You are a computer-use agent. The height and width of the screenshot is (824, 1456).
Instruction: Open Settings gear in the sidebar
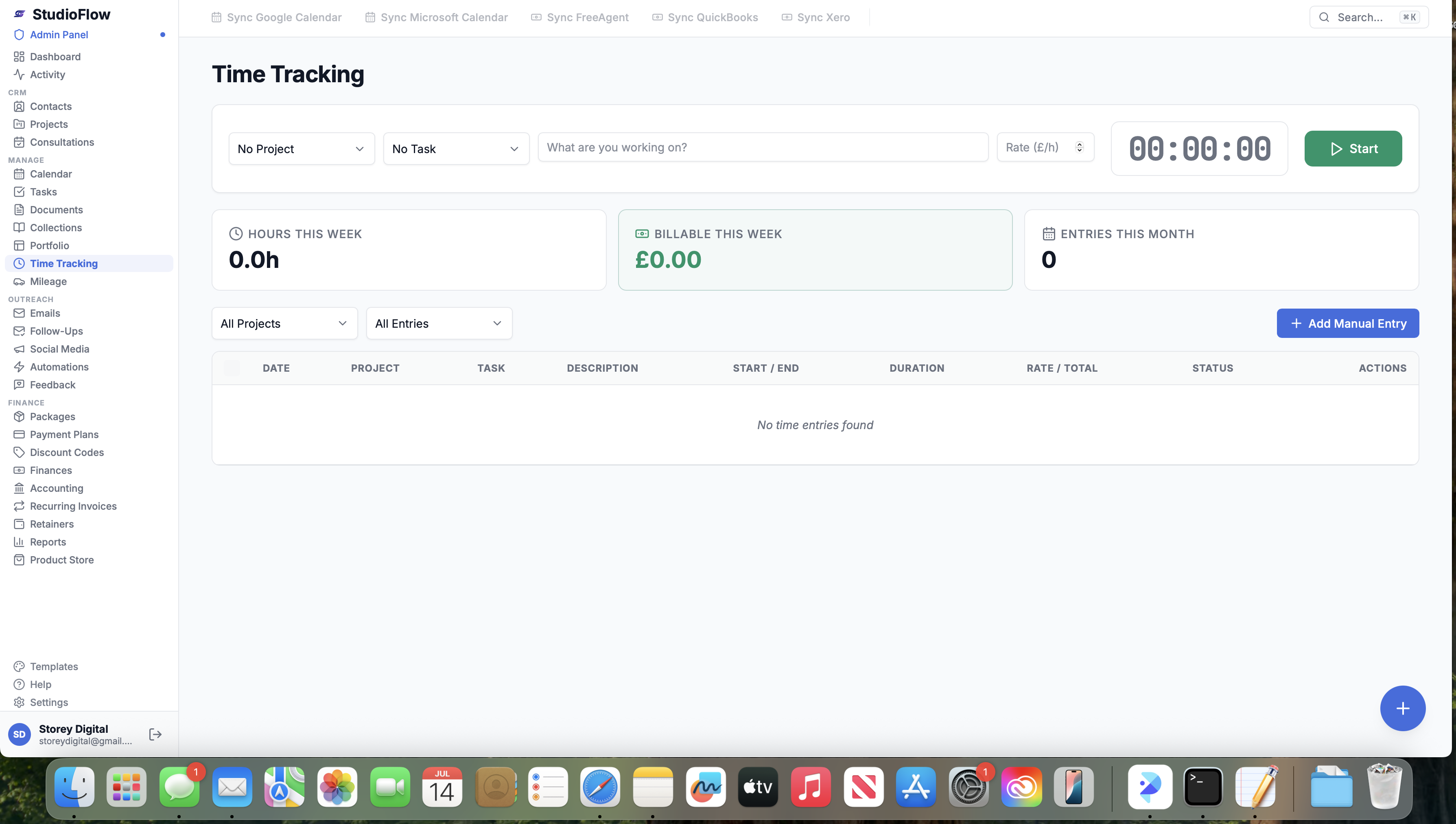point(19,702)
